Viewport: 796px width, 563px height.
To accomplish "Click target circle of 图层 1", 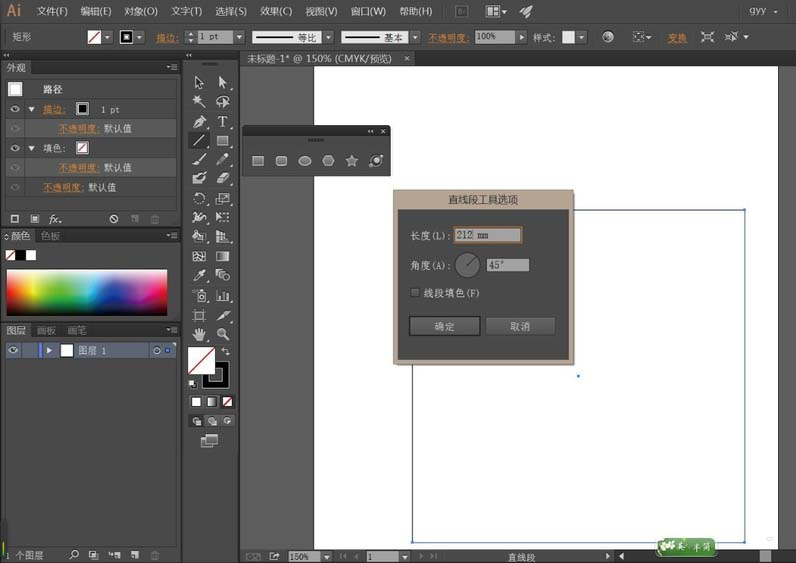I will point(157,350).
